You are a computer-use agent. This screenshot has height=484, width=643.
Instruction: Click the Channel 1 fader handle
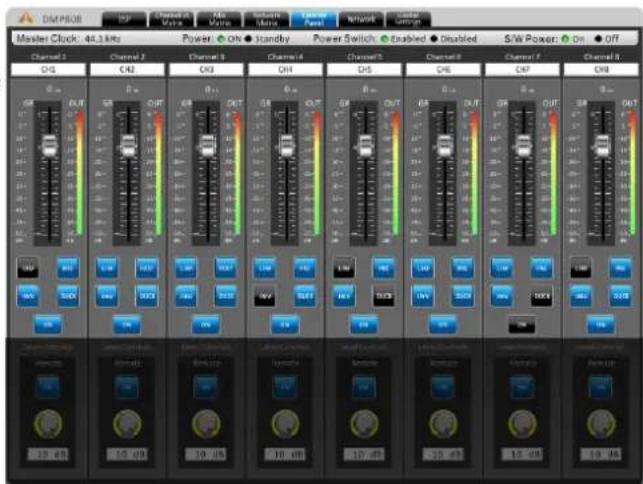pyautogui.click(x=49, y=145)
